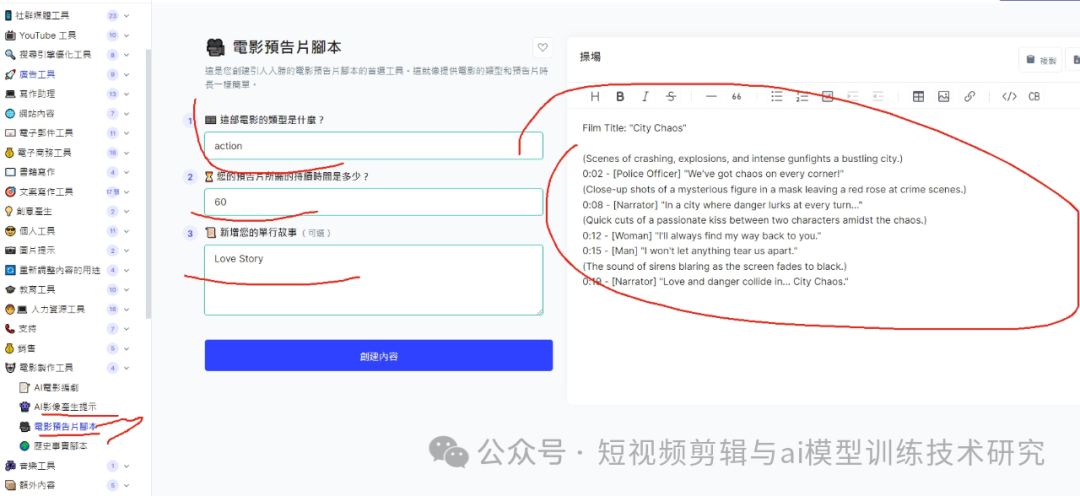Click the 'Scenes of crashing, explosions' line
The image size is (1080, 496).
[742, 159]
